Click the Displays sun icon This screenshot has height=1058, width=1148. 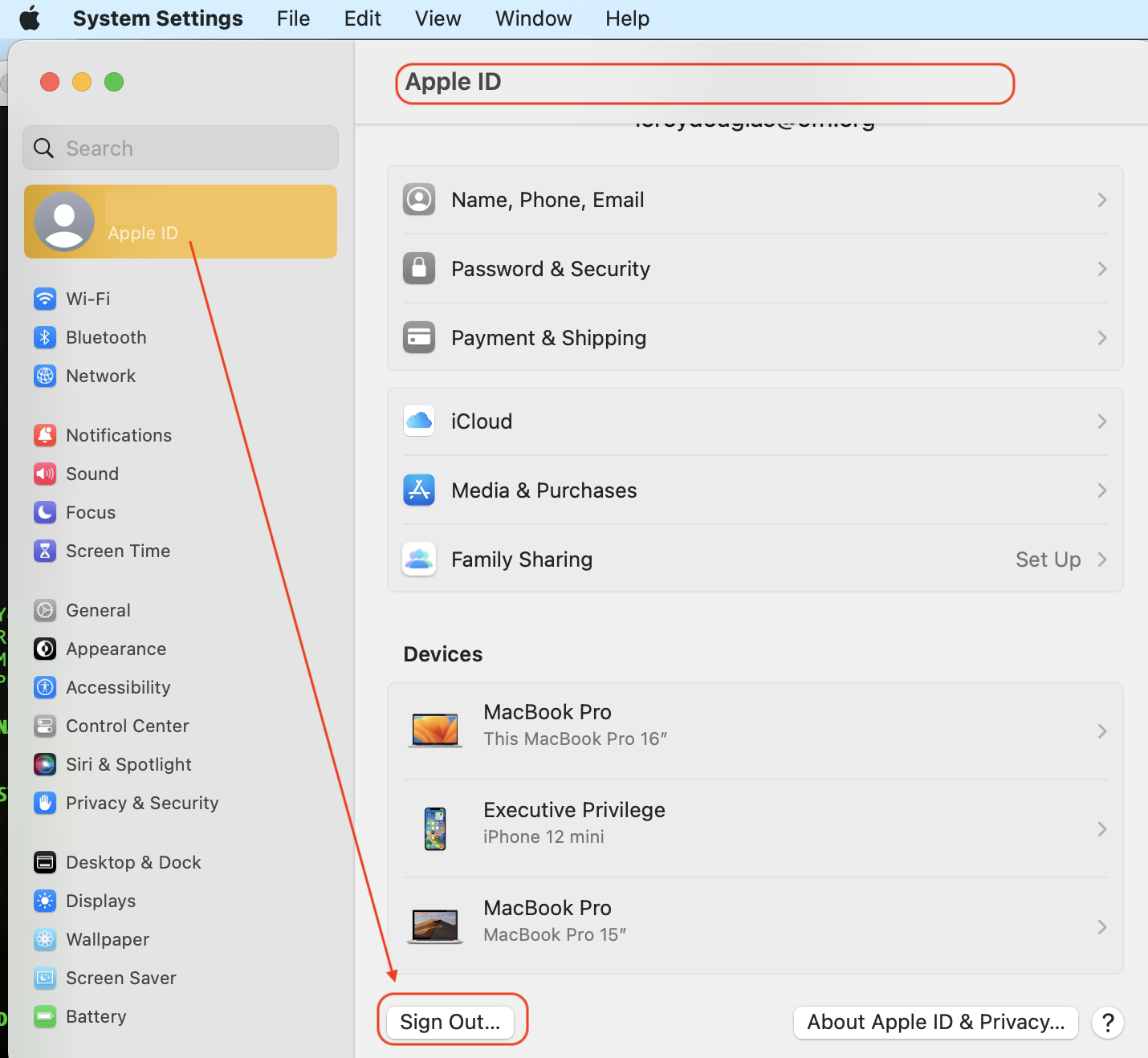[x=45, y=901]
